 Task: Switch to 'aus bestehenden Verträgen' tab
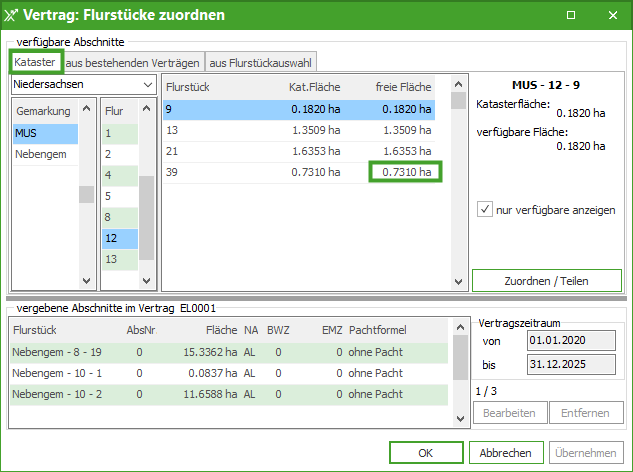(132, 62)
